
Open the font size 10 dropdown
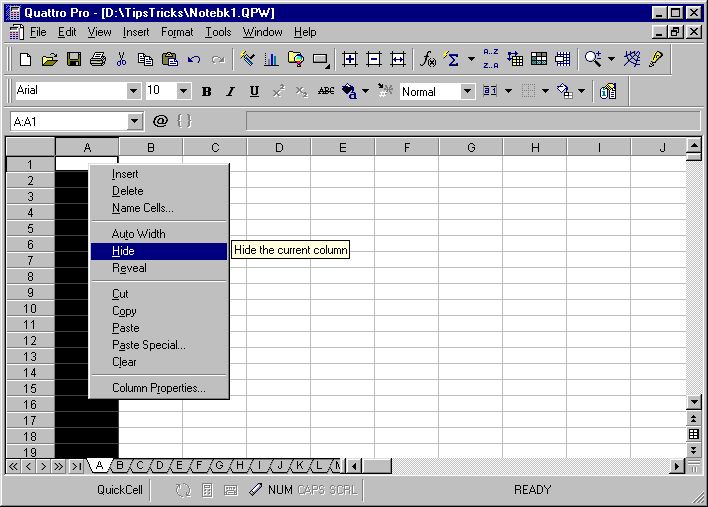tap(183, 92)
